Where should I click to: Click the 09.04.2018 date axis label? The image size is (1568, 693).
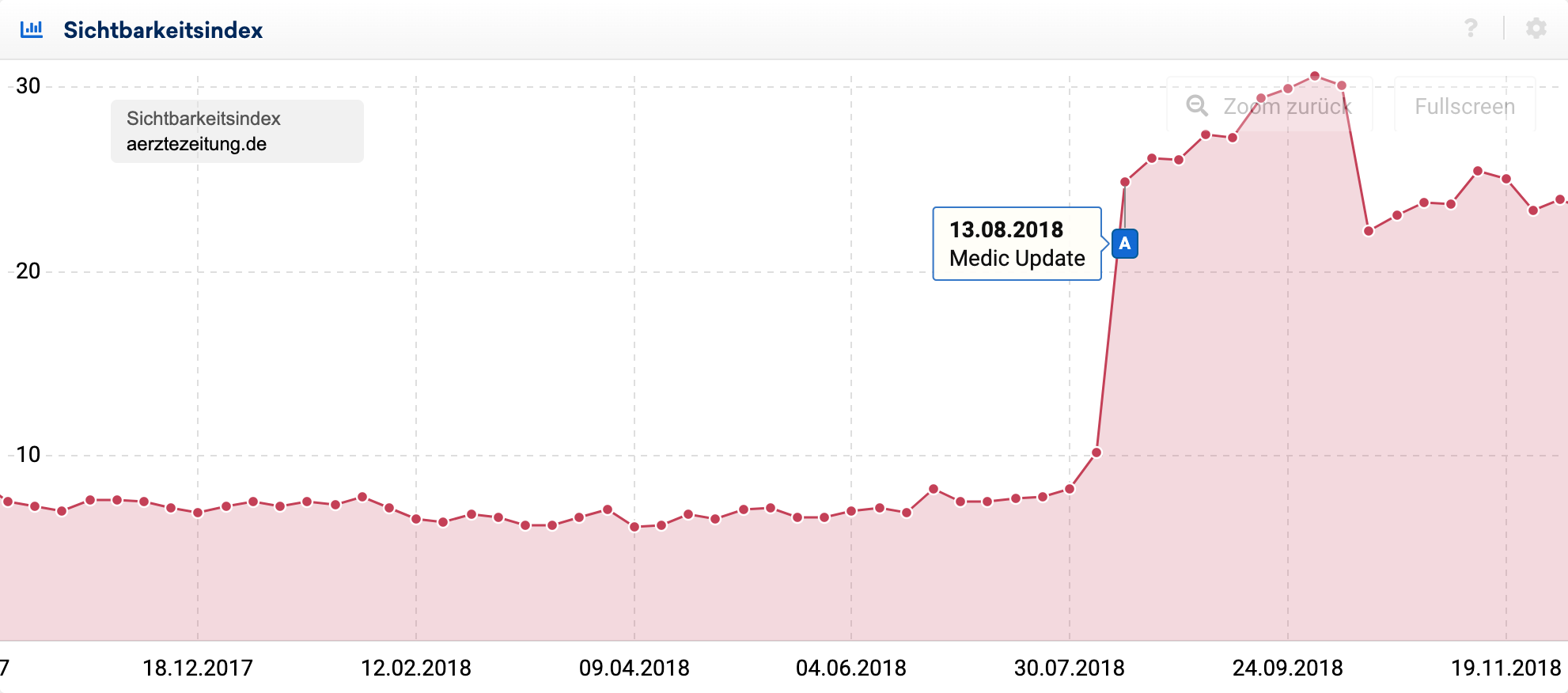(x=634, y=668)
